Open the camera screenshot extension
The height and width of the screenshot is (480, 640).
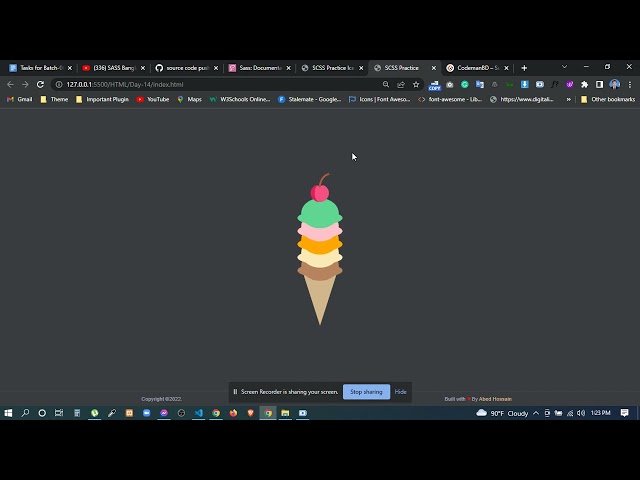tap(450, 84)
